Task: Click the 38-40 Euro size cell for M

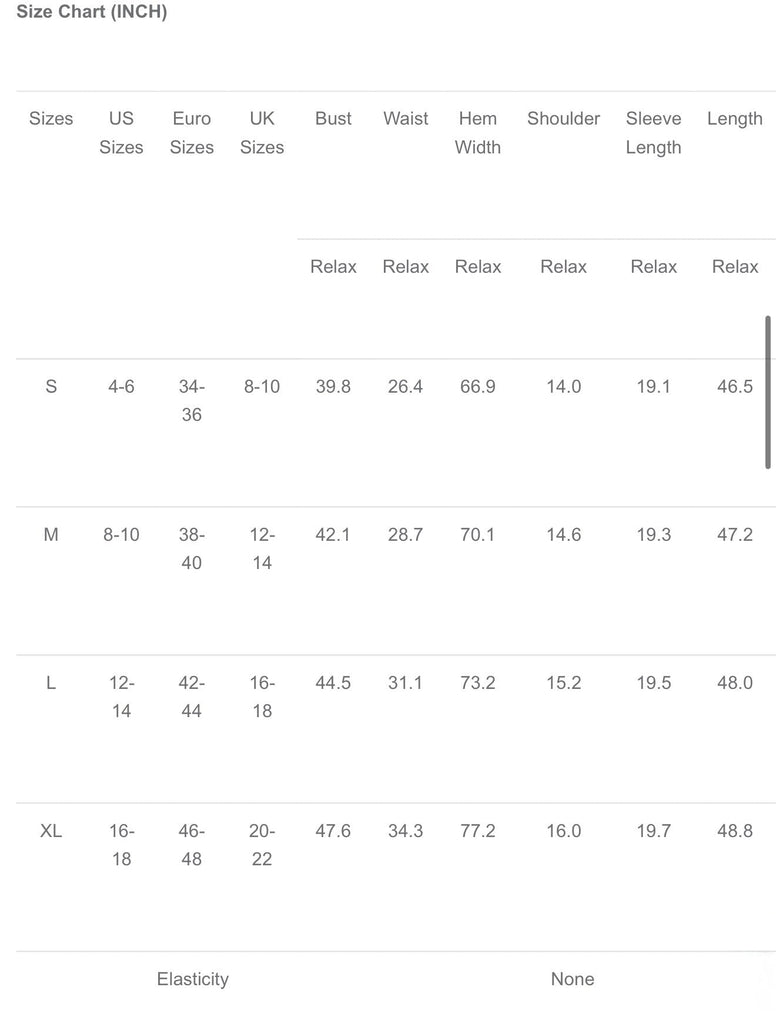Action: tap(191, 549)
